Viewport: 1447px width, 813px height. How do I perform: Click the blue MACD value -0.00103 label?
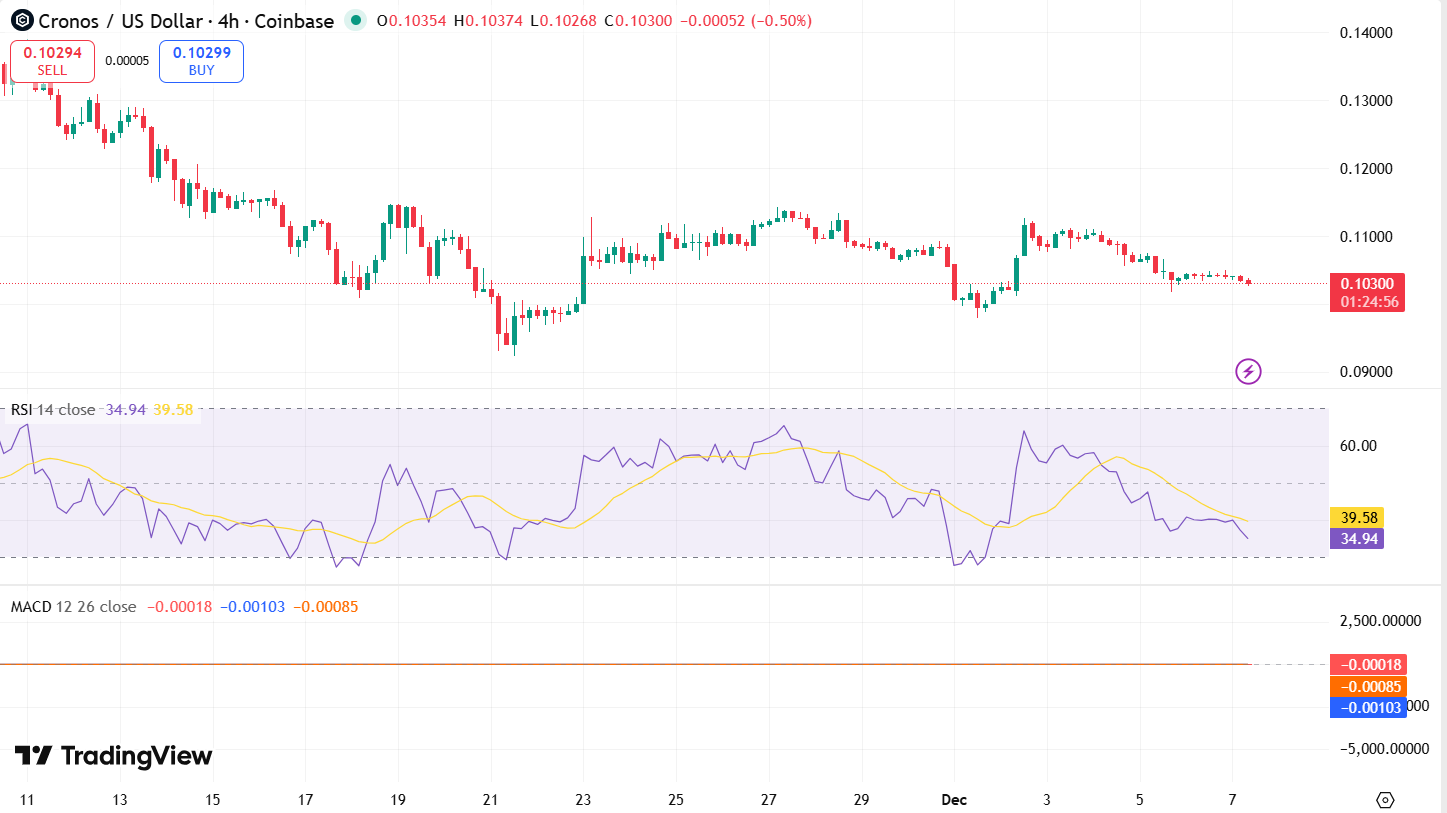1367,707
